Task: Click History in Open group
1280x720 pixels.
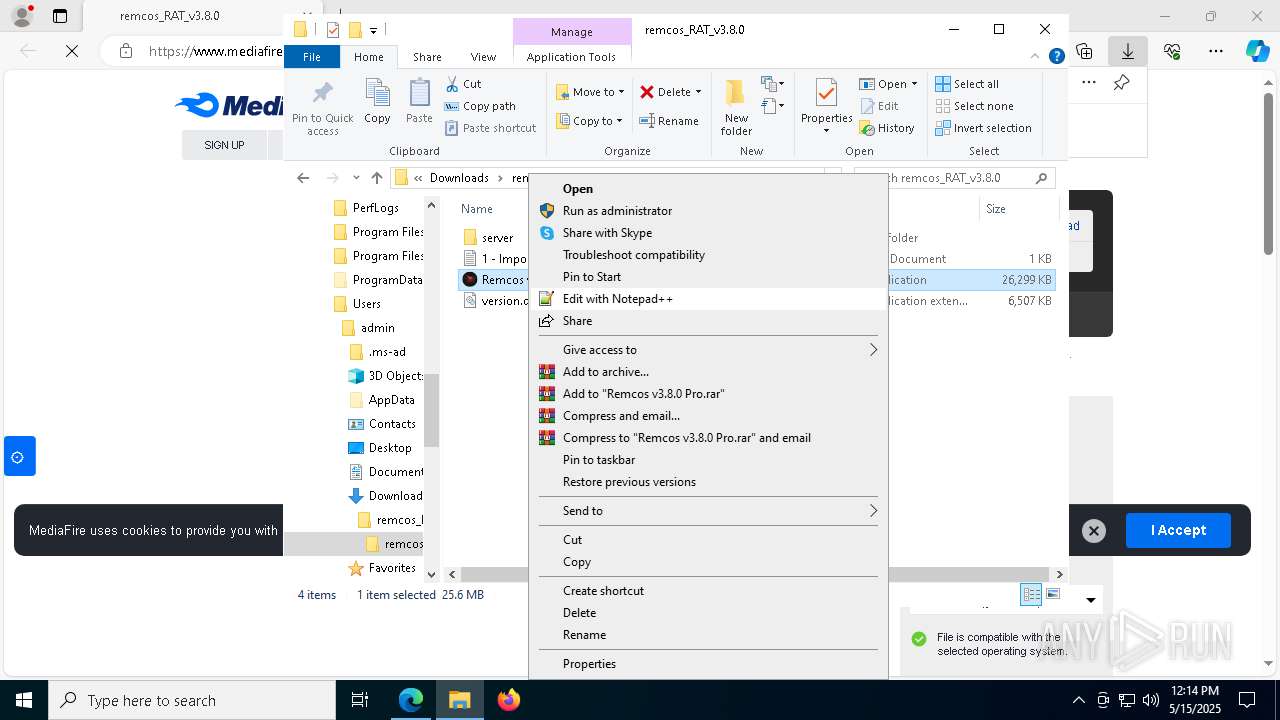Action: (x=886, y=128)
